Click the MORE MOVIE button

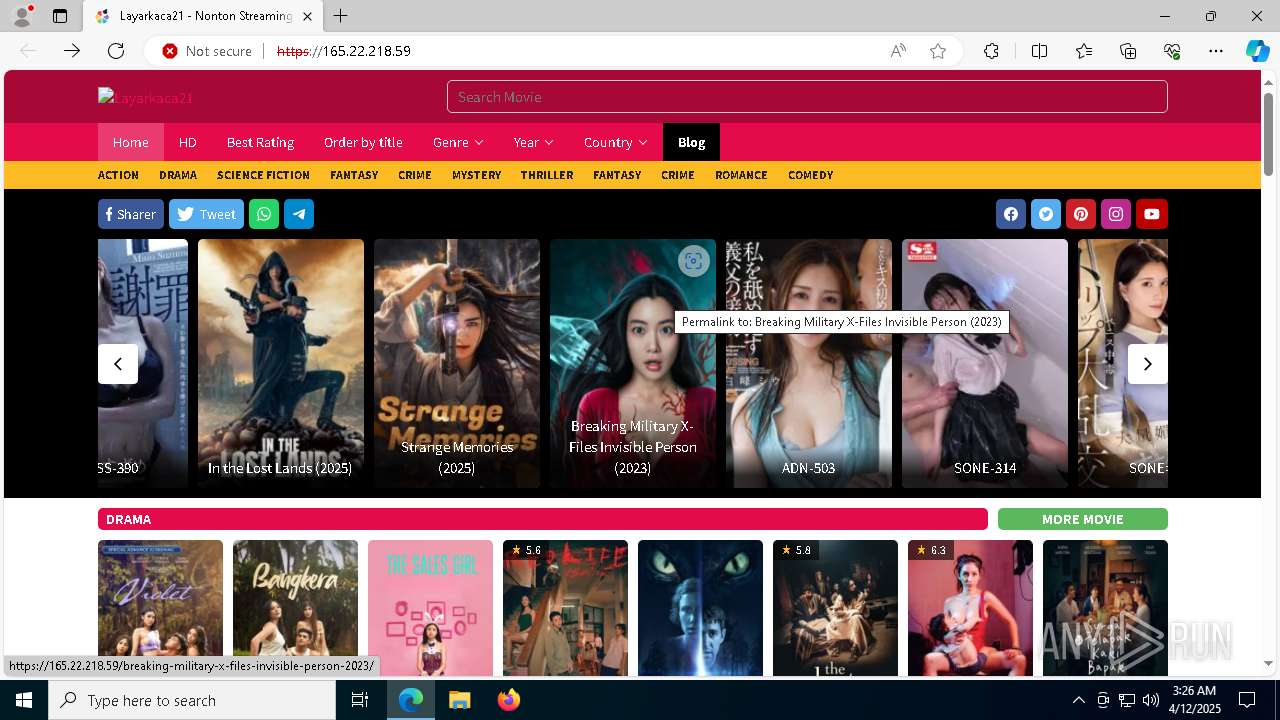[1083, 519]
